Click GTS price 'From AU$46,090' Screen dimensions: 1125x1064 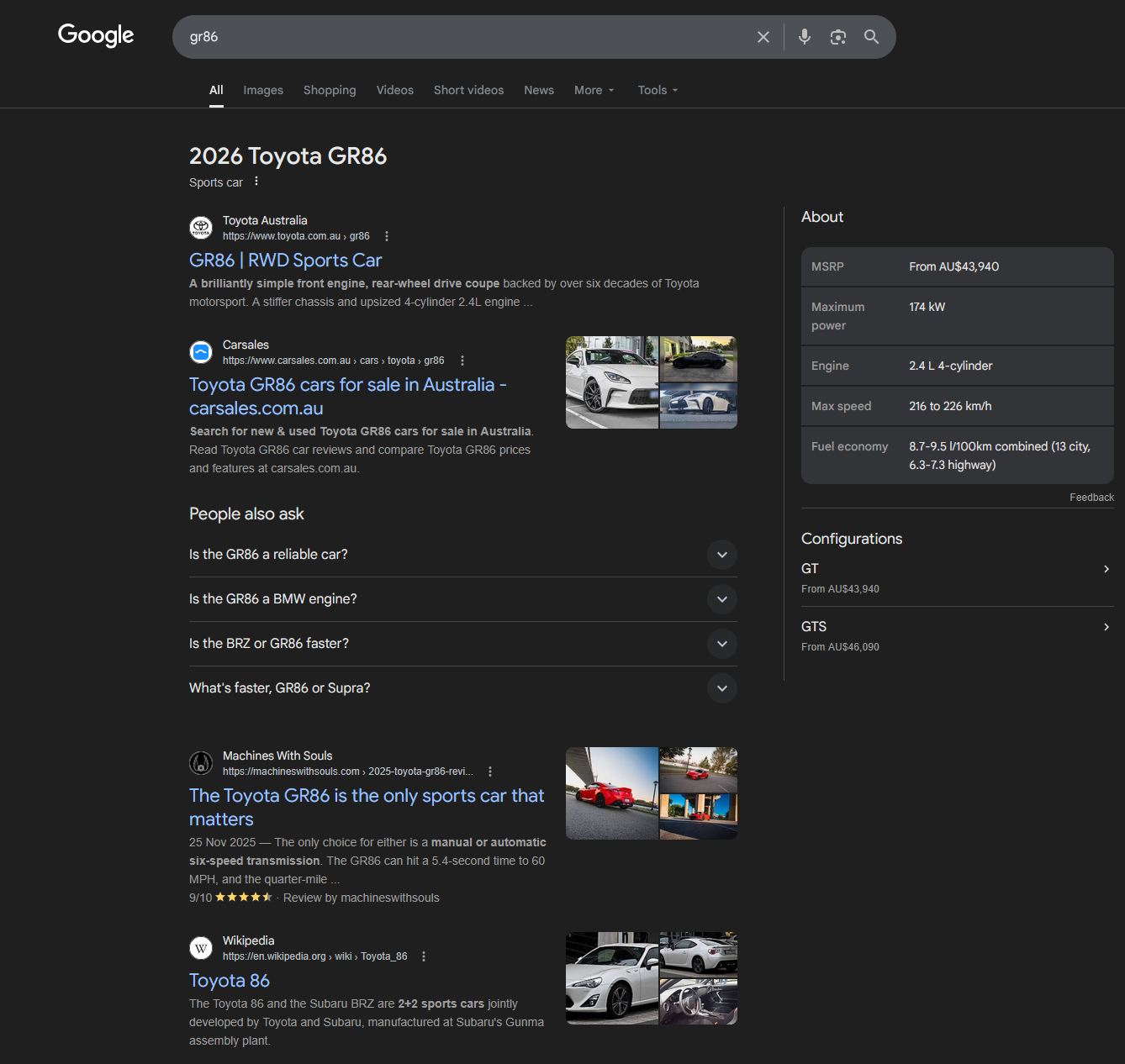840,647
